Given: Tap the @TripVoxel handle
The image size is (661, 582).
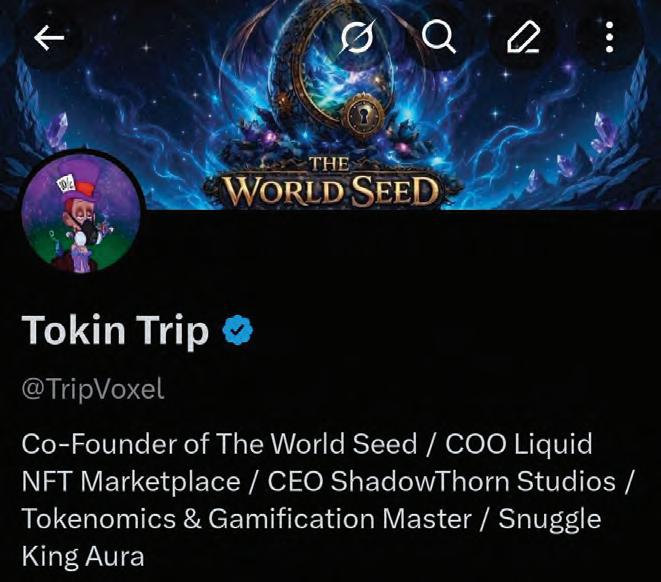Looking at the screenshot, I should pyautogui.click(x=92, y=390).
